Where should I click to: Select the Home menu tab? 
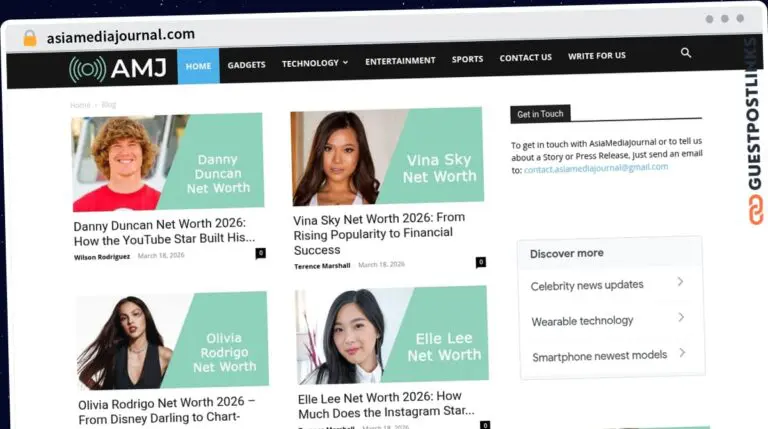pyautogui.click(x=198, y=66)
